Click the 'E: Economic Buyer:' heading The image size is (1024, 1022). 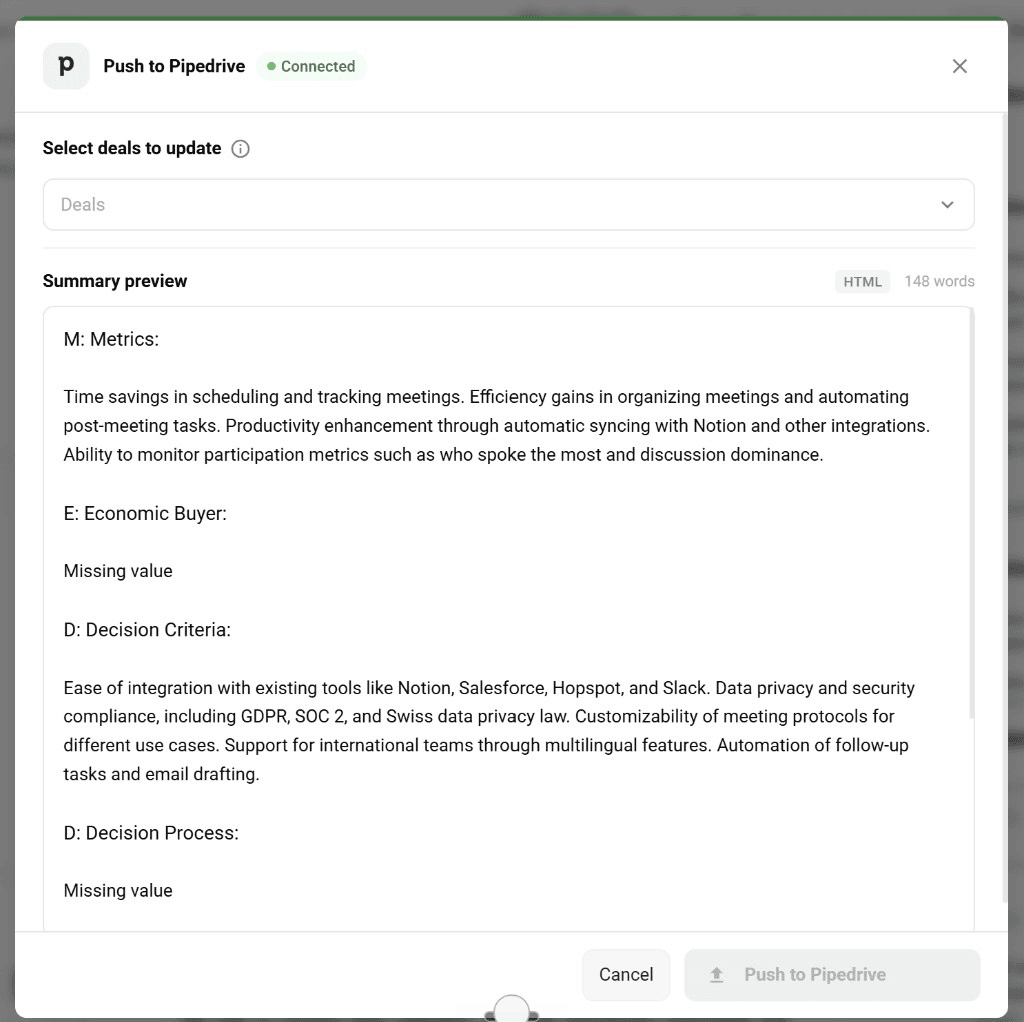coord(145,513)
